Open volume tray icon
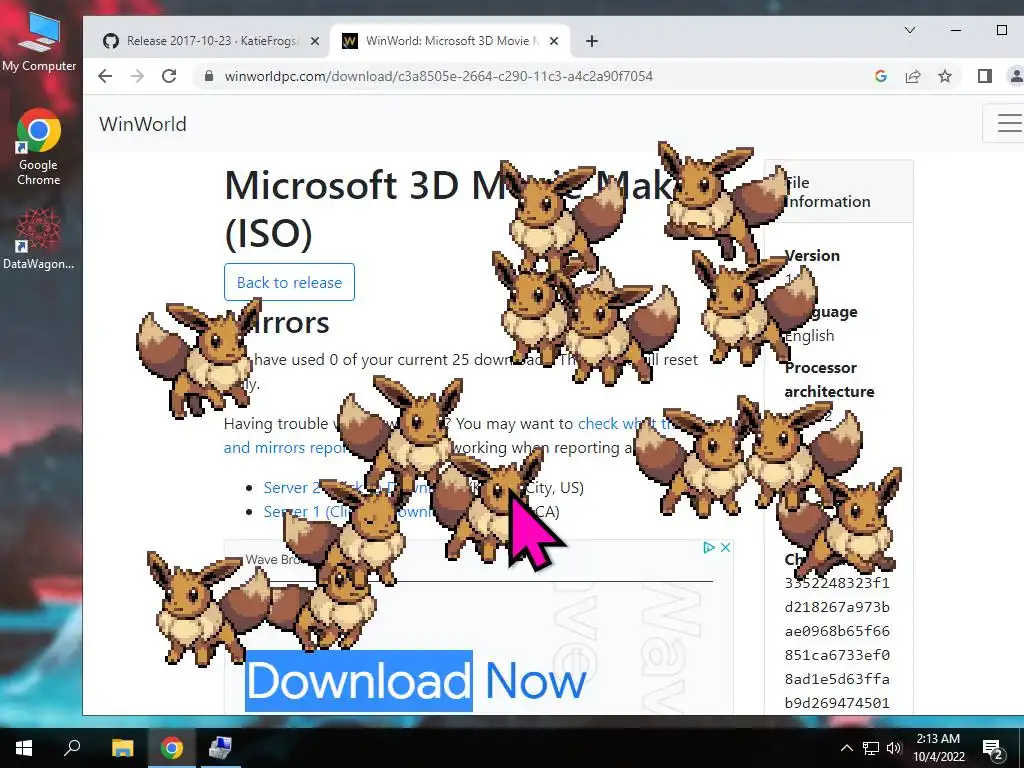This screenshot has width=1024, height=768. pyautogui.click(x=894, y=748)
